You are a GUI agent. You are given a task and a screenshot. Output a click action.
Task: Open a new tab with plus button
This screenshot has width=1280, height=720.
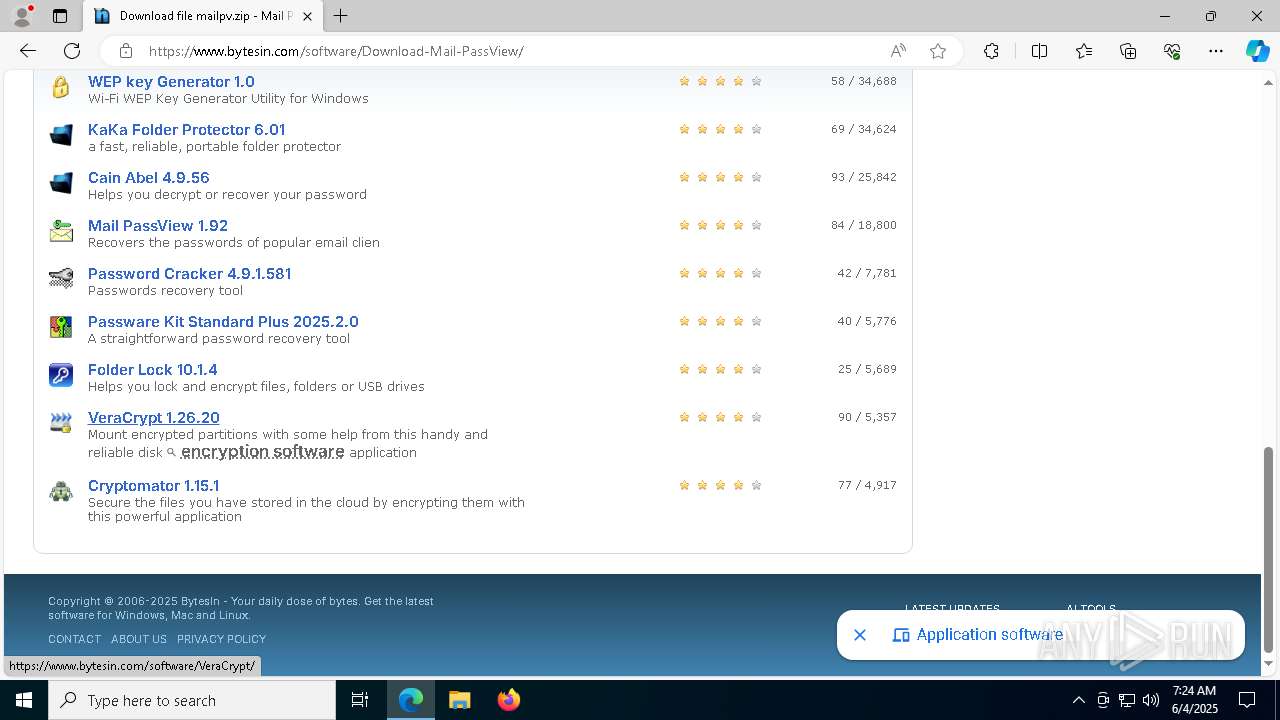pyautogui.click(x=341, y=16)
